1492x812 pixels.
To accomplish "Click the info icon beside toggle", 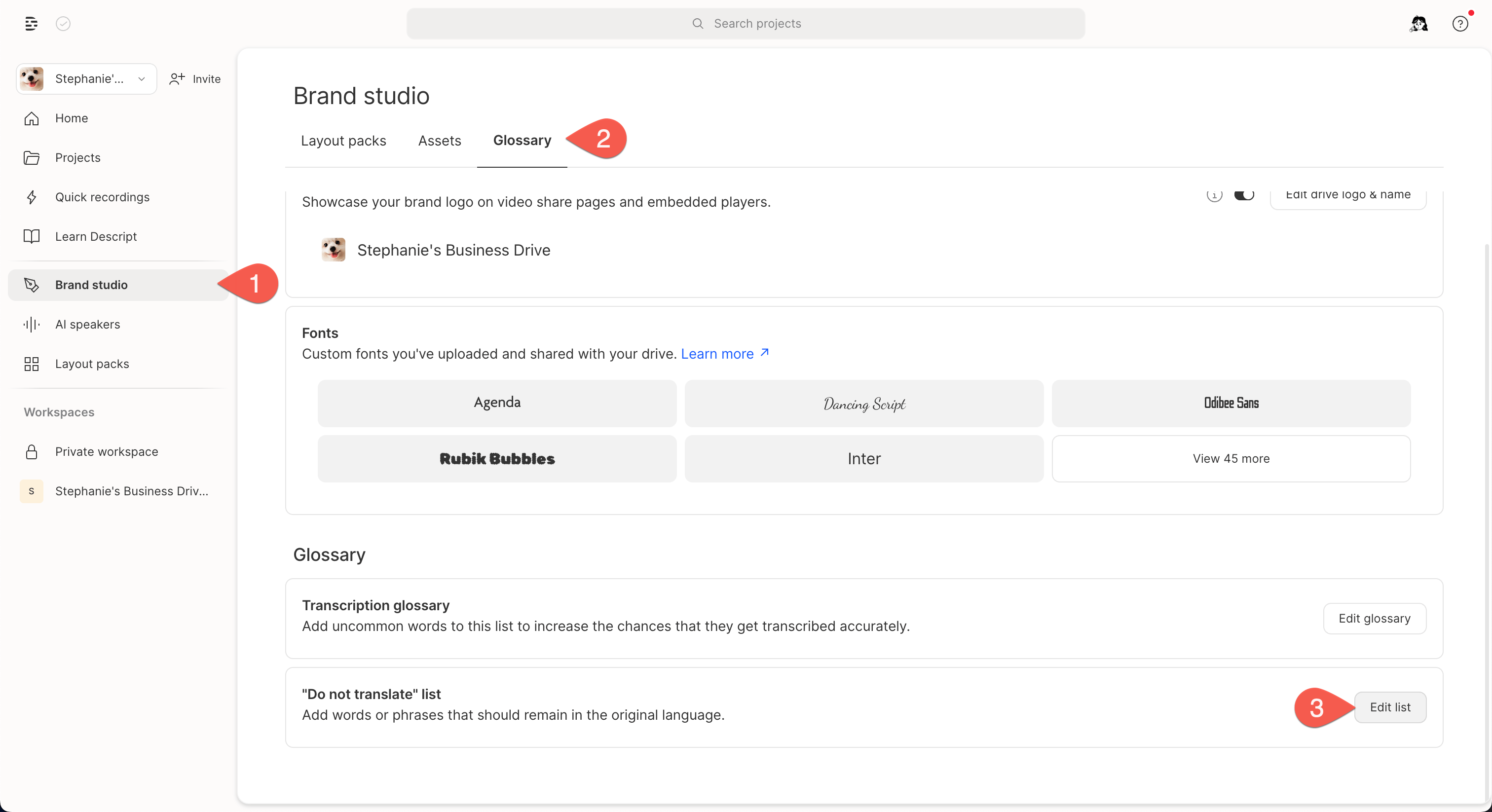I will click(1215, 195).
